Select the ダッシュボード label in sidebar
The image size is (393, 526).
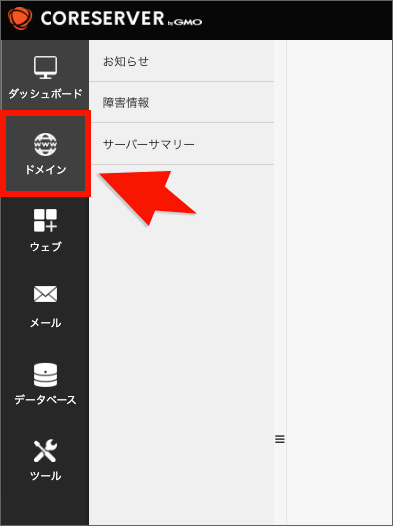(45, 94)
